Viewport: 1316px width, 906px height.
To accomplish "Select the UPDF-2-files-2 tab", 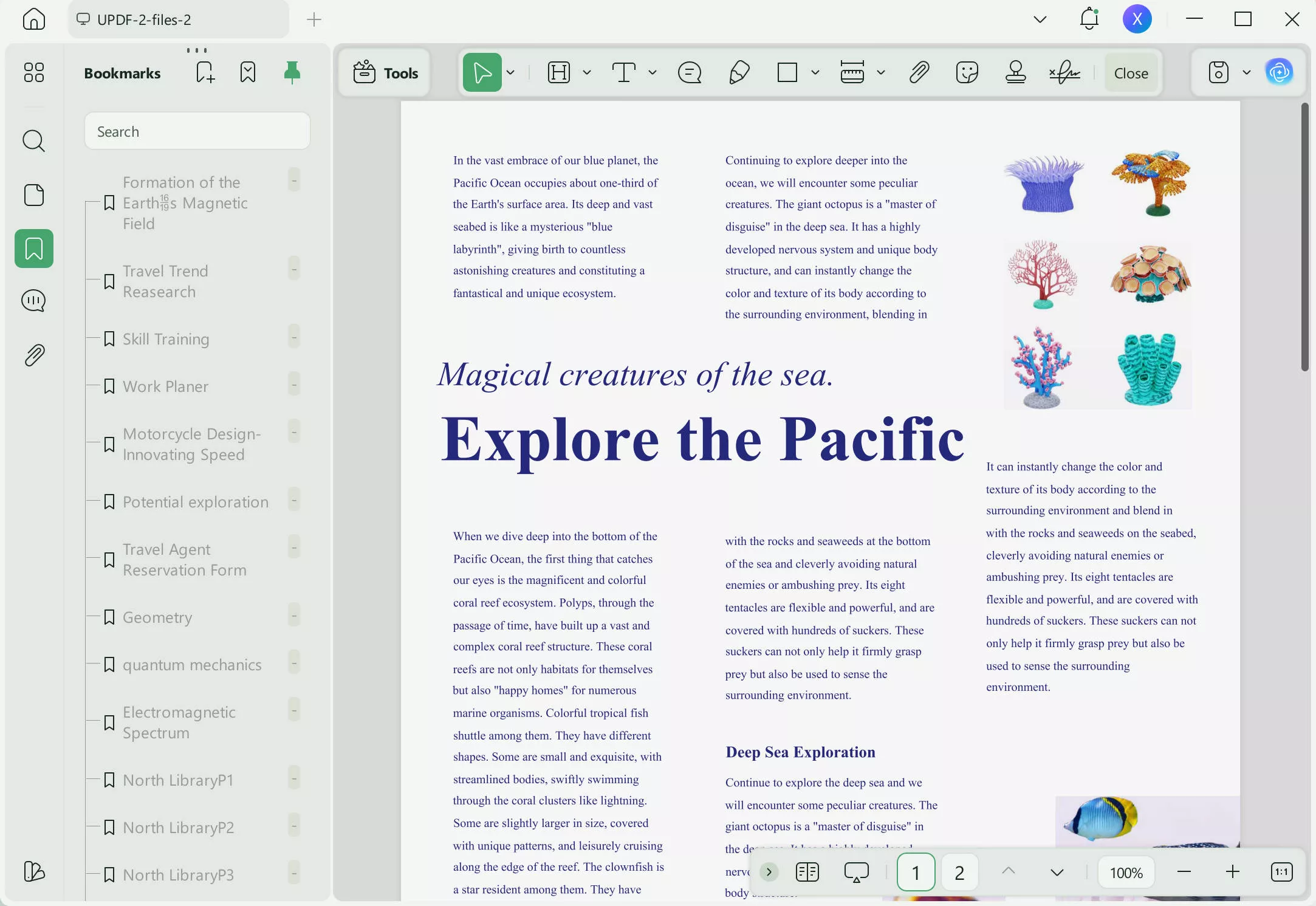I will tap(144, 19).
